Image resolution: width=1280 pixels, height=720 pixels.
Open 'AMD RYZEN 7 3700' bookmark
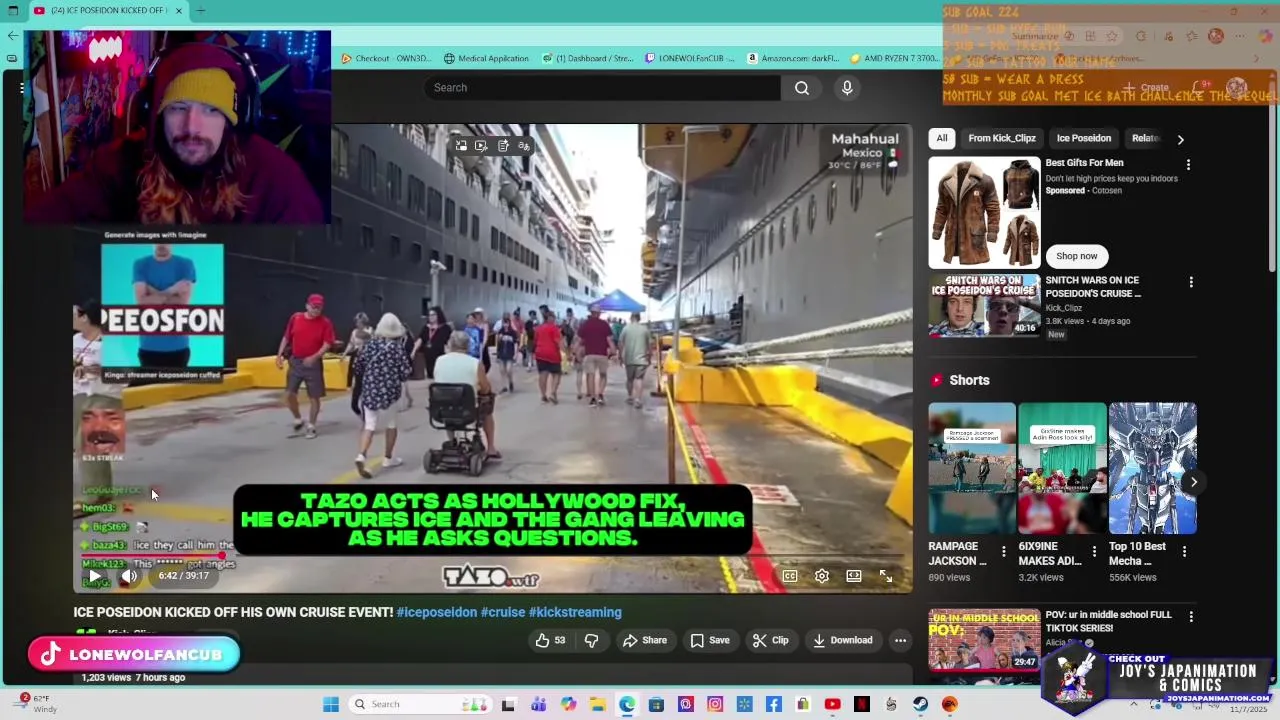click(x=895, y=58)
